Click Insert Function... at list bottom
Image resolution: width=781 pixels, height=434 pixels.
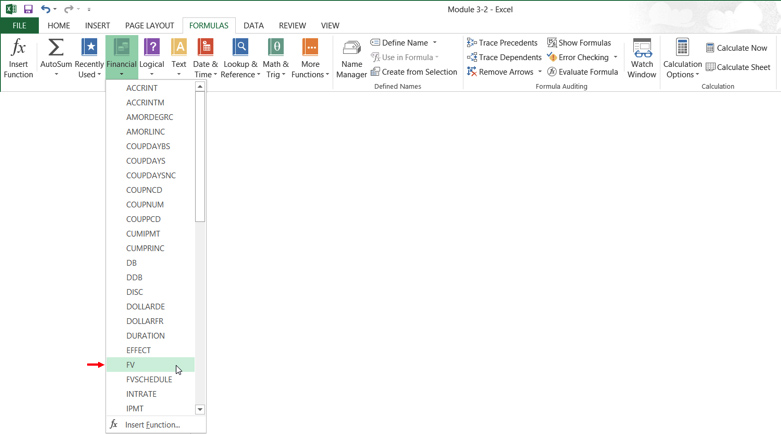click(x=152, y=425)
